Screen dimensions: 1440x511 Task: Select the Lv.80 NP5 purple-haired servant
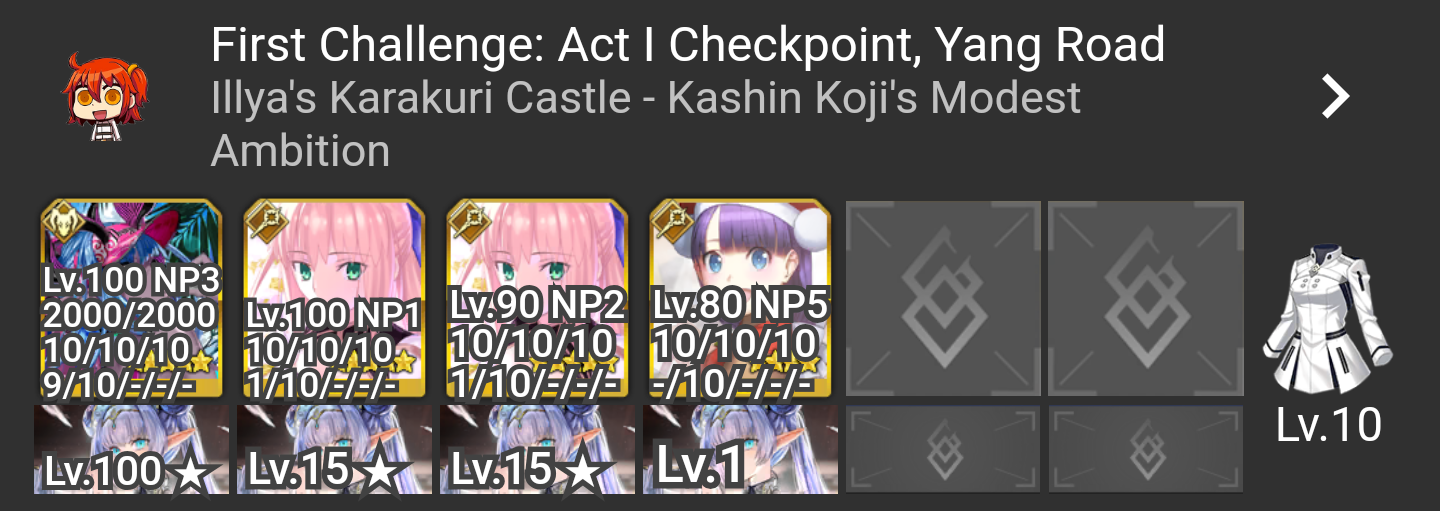point(740,299)
